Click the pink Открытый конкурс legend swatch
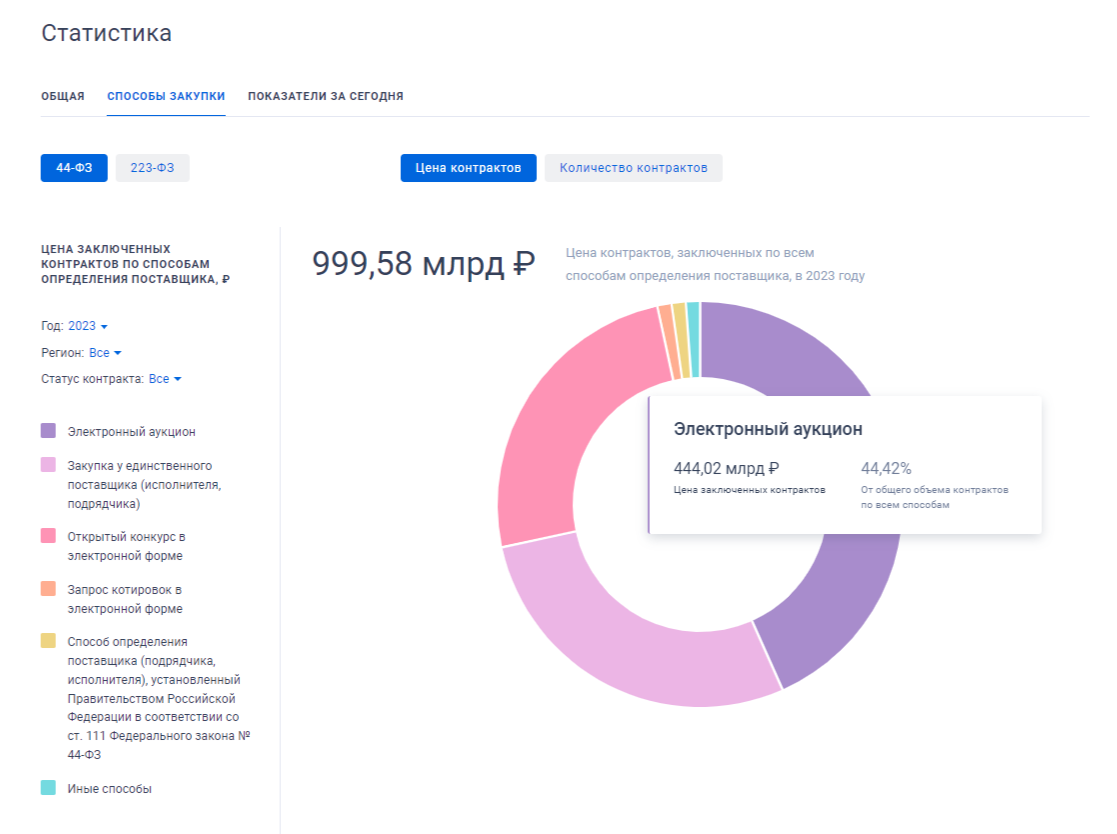Screen dimensions: 1117x834 click(48, 536)
